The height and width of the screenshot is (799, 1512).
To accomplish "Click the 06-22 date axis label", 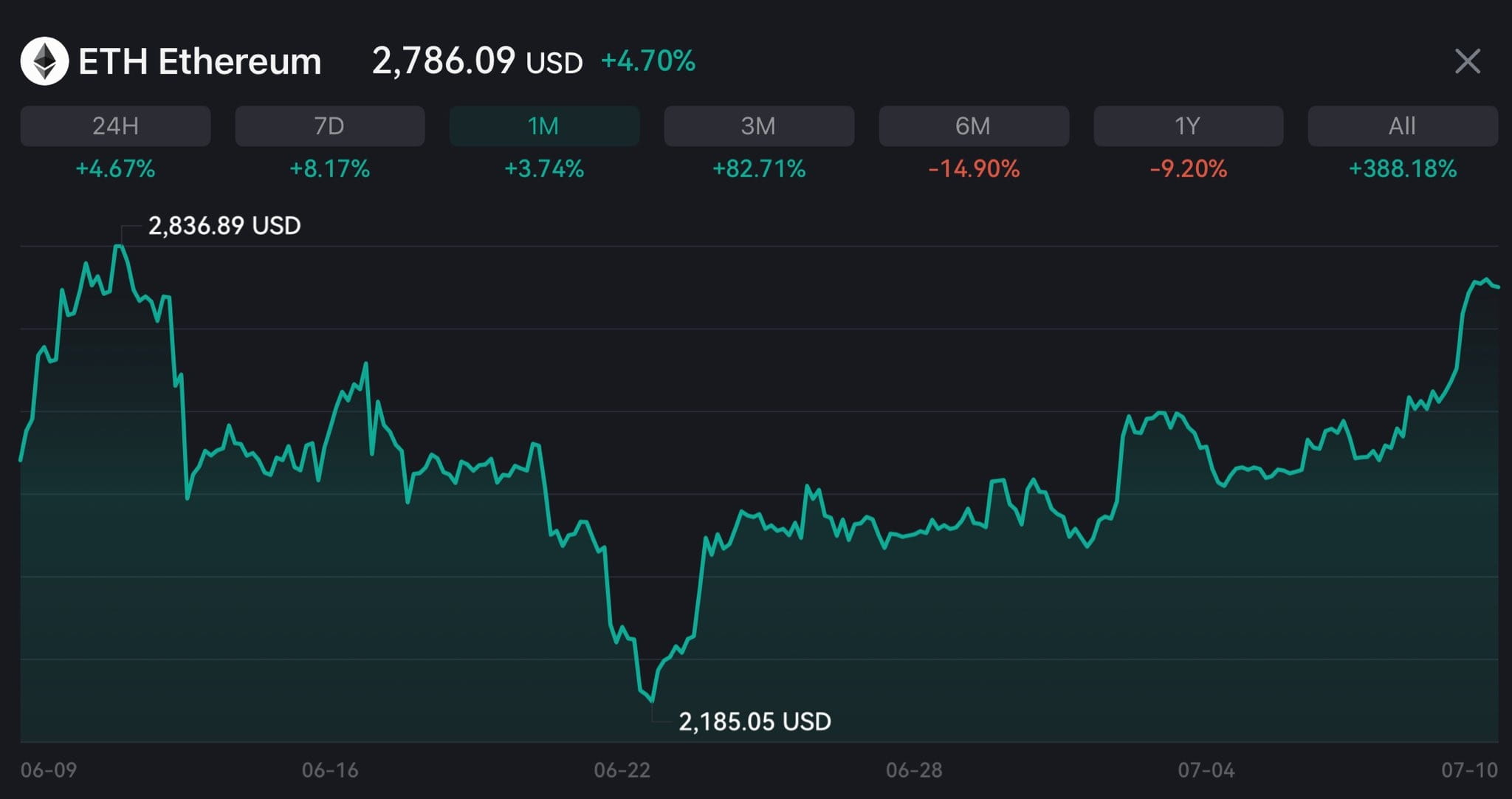I will click(x=622, y=770).
